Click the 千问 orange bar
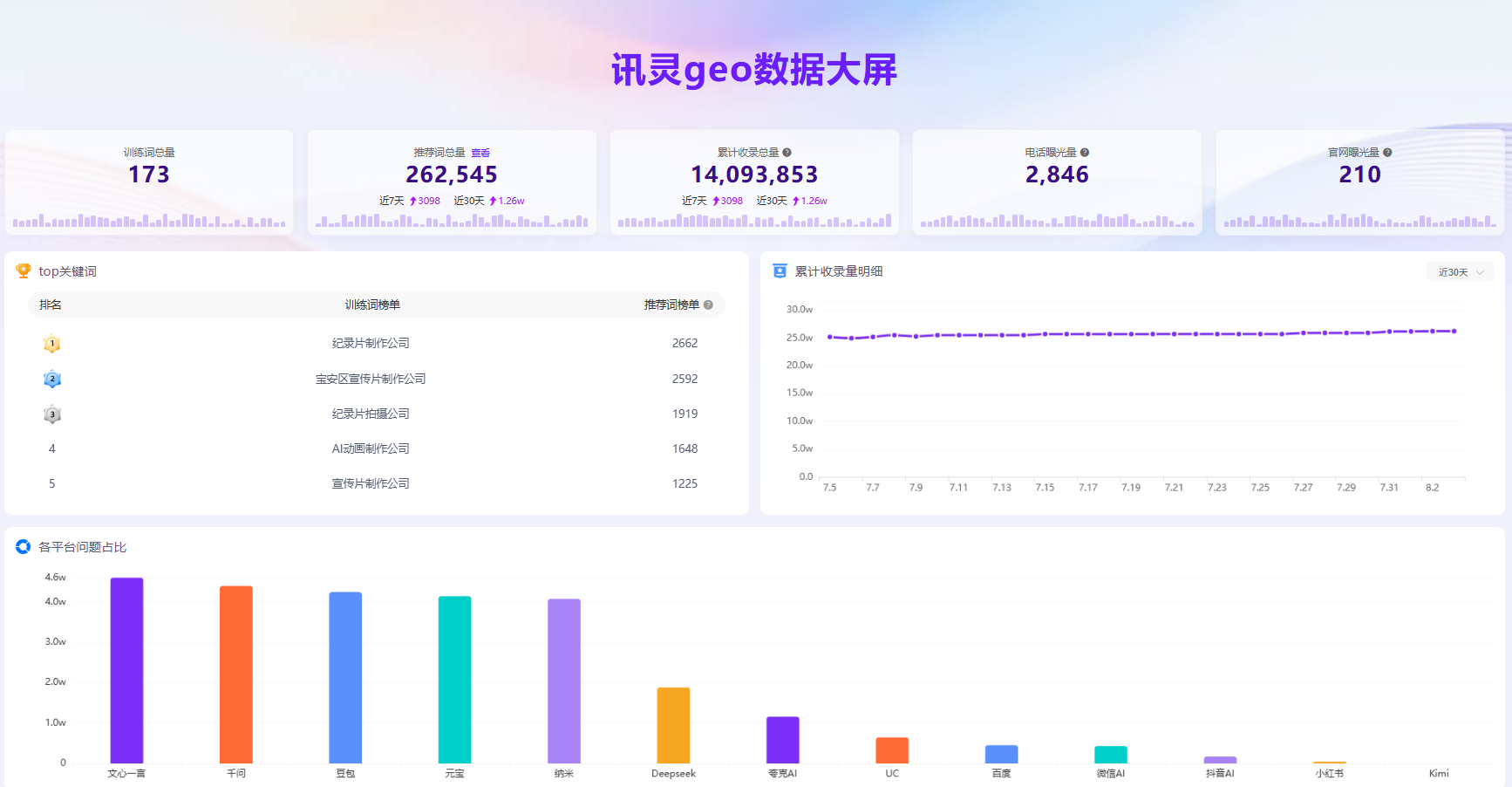Screen dimensions: 1512x787 pos(236,674)
